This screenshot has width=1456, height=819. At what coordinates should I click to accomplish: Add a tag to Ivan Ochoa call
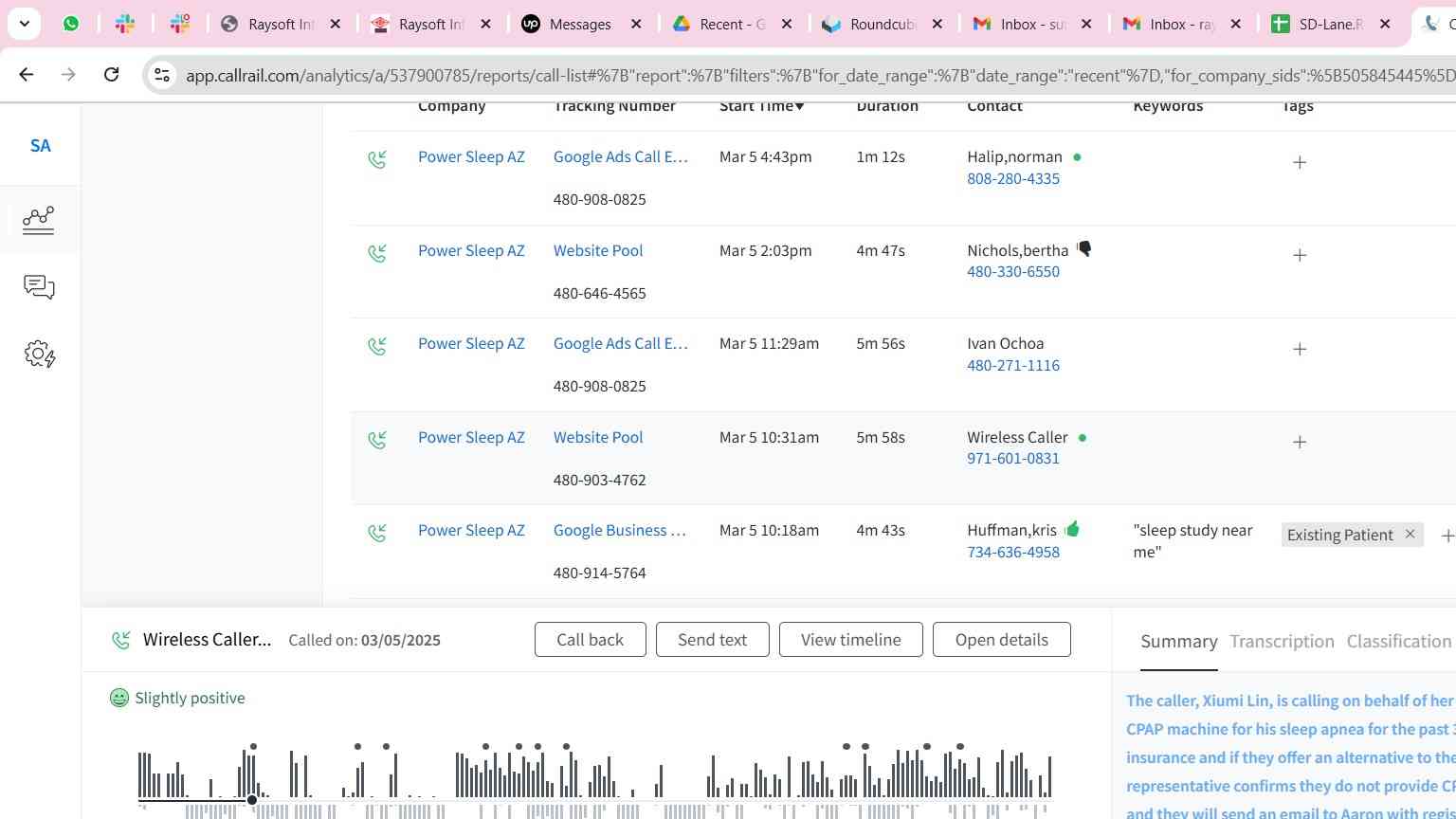click(x=1300, y=349)
